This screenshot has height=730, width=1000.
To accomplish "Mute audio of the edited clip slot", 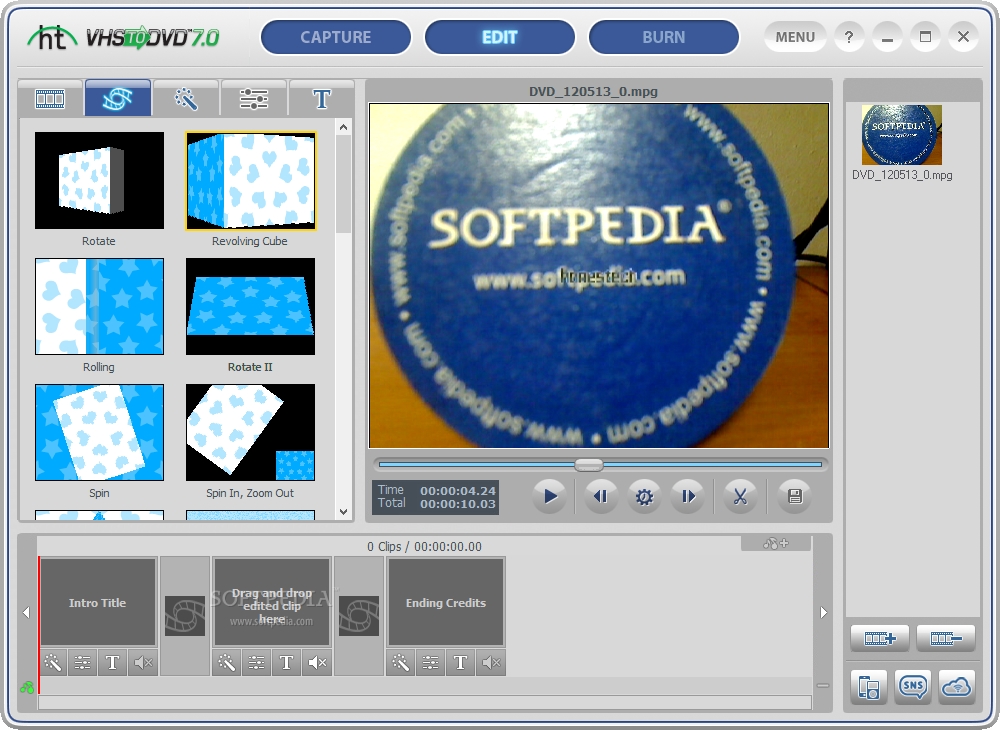I will coord(317,663).
